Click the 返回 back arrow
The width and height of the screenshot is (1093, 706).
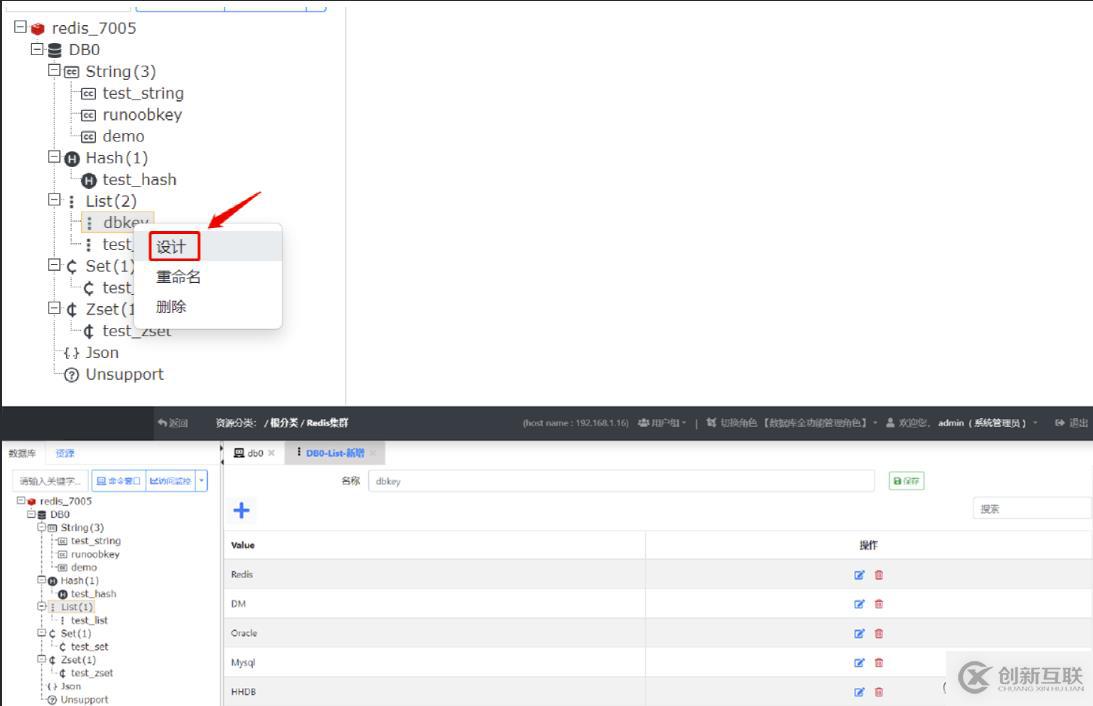click(x=173, y=423)
